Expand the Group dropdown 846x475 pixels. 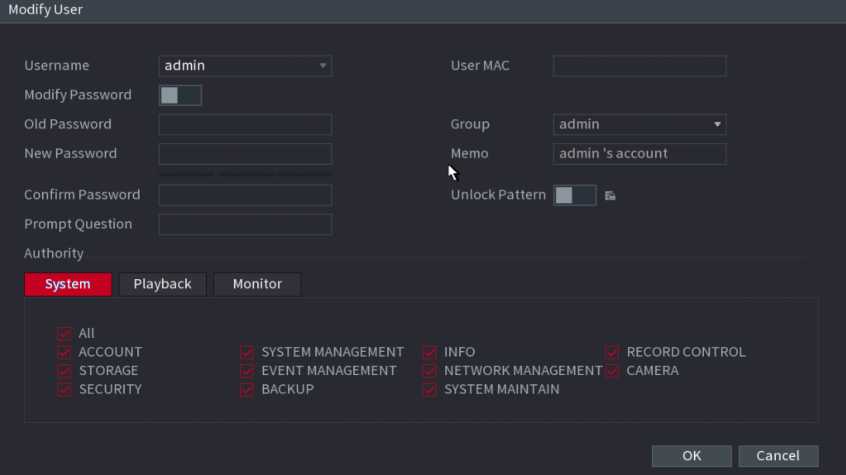pos(639,125)
